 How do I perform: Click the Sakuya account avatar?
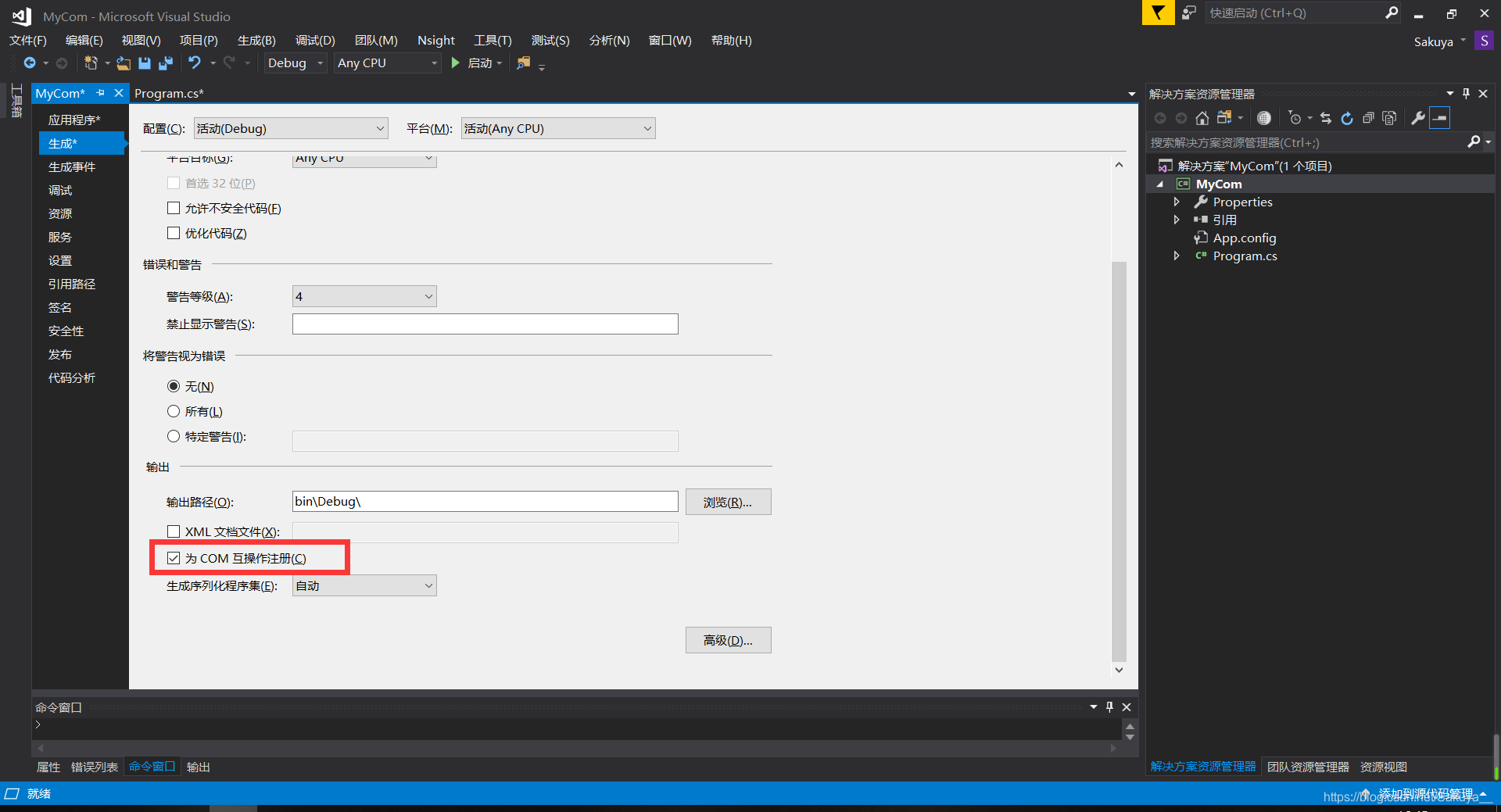pyautogui.click(x=1484, y=41)
